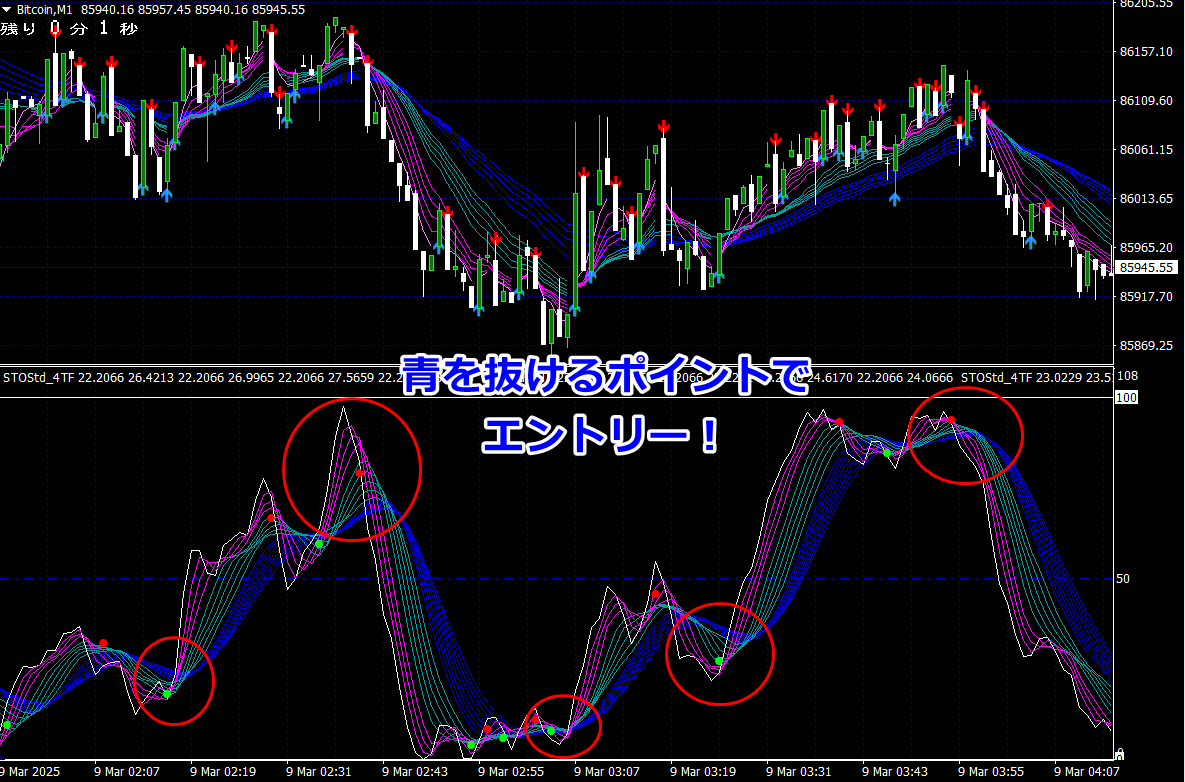Click the 9 Mar 02:43 time label

click(x=415, y=772)
